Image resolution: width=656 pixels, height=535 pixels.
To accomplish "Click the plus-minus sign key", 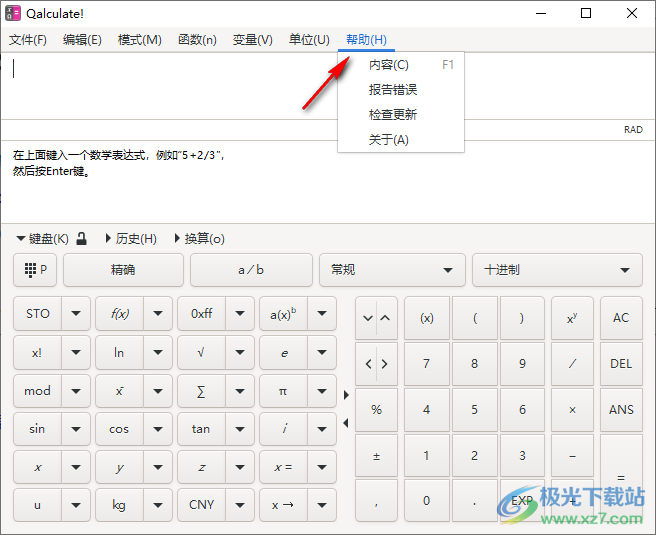I will click(x=377, y=455).
